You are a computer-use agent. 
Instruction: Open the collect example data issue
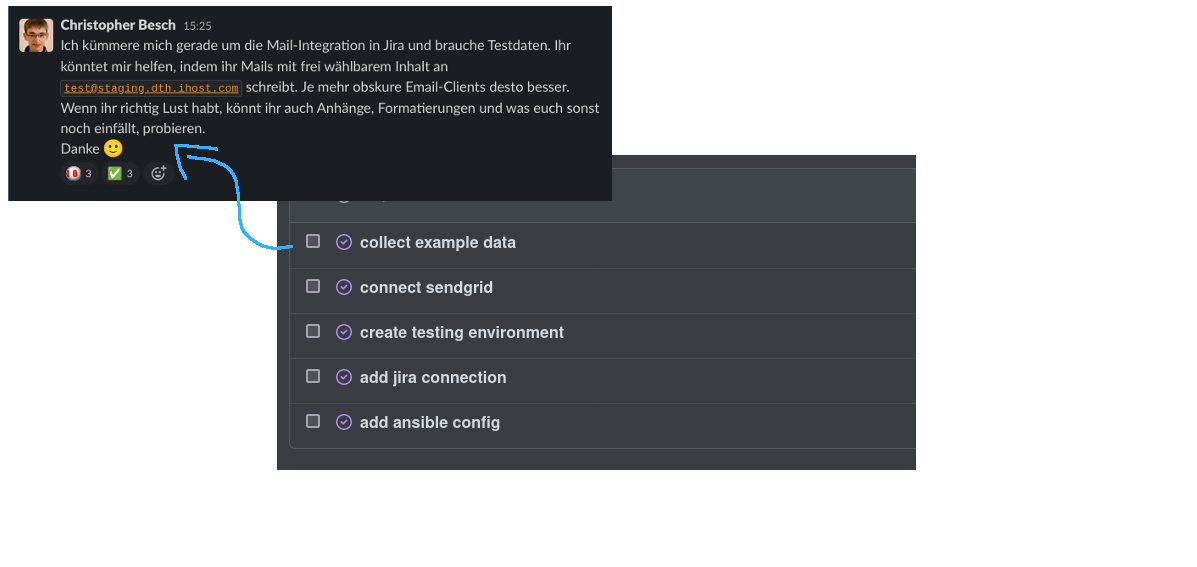pyautogui.click(x=438, y=242)
